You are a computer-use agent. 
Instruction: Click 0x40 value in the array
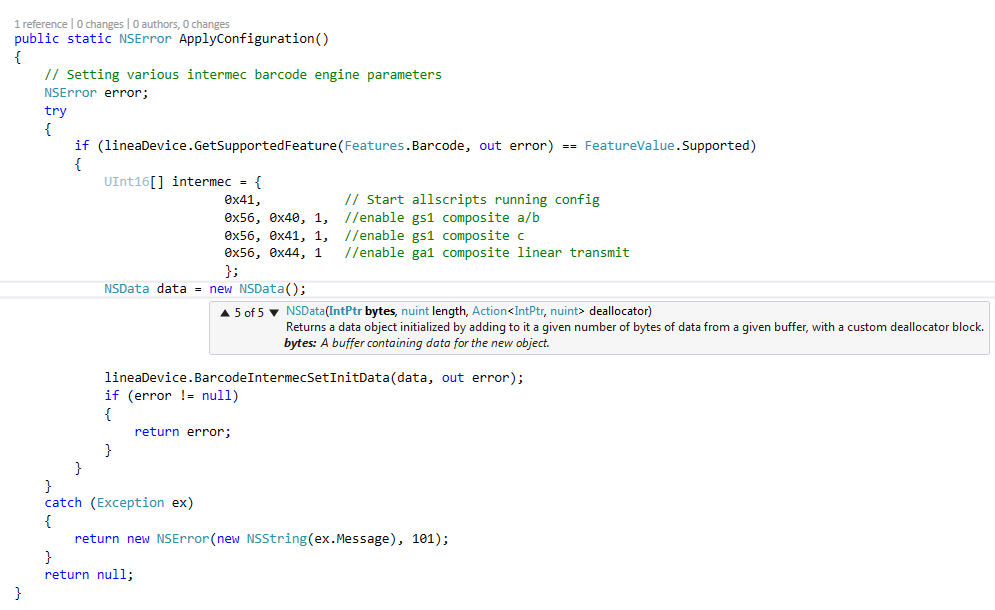click(x=284, y=218)
